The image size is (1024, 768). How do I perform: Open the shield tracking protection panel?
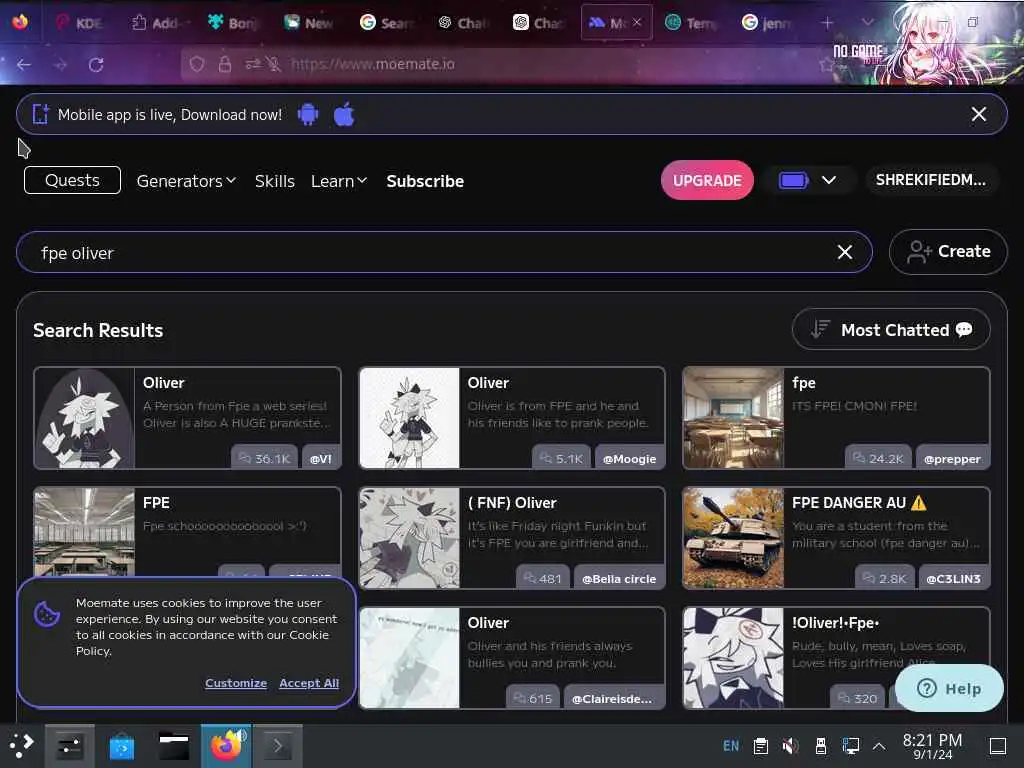click(x=197, y=64)
